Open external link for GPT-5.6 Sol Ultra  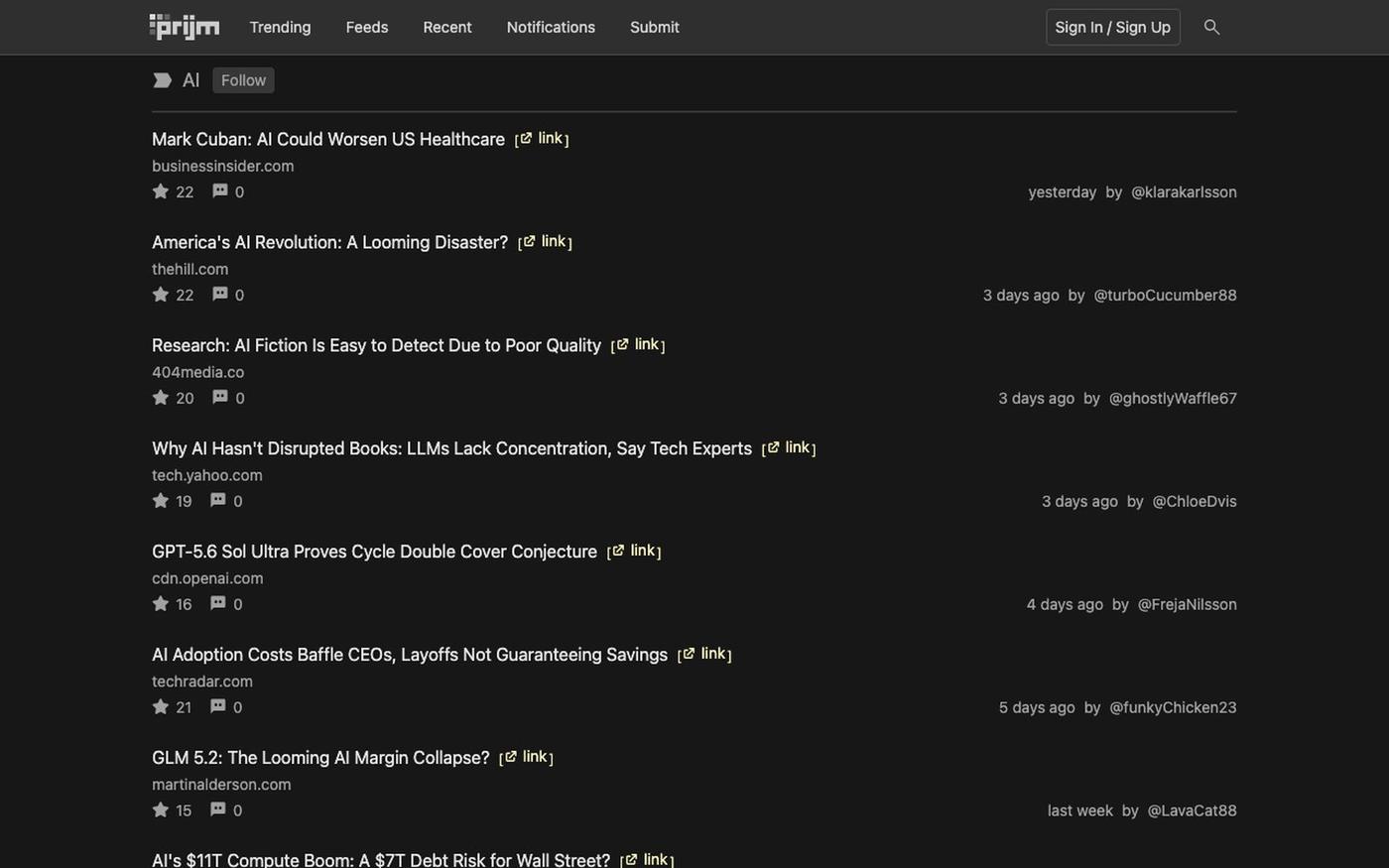pos(634,552)
